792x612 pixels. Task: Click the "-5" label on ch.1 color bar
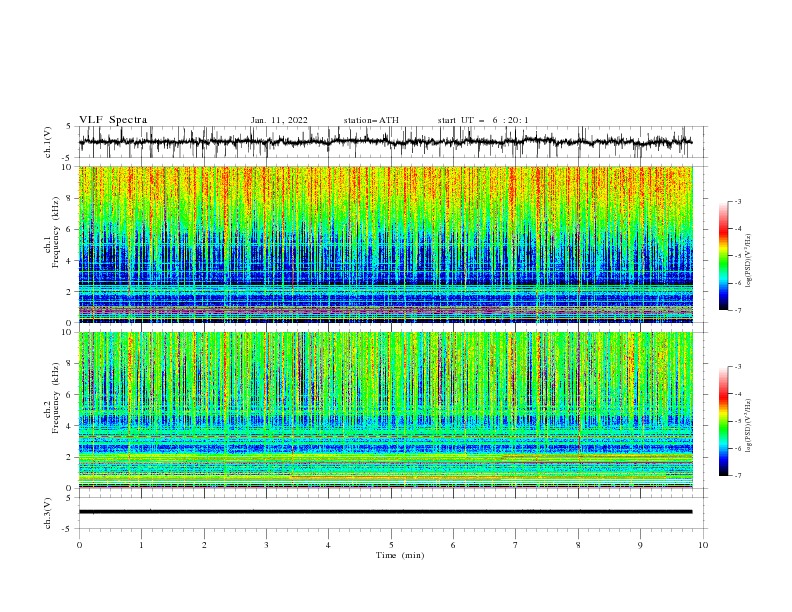(738, 256)
